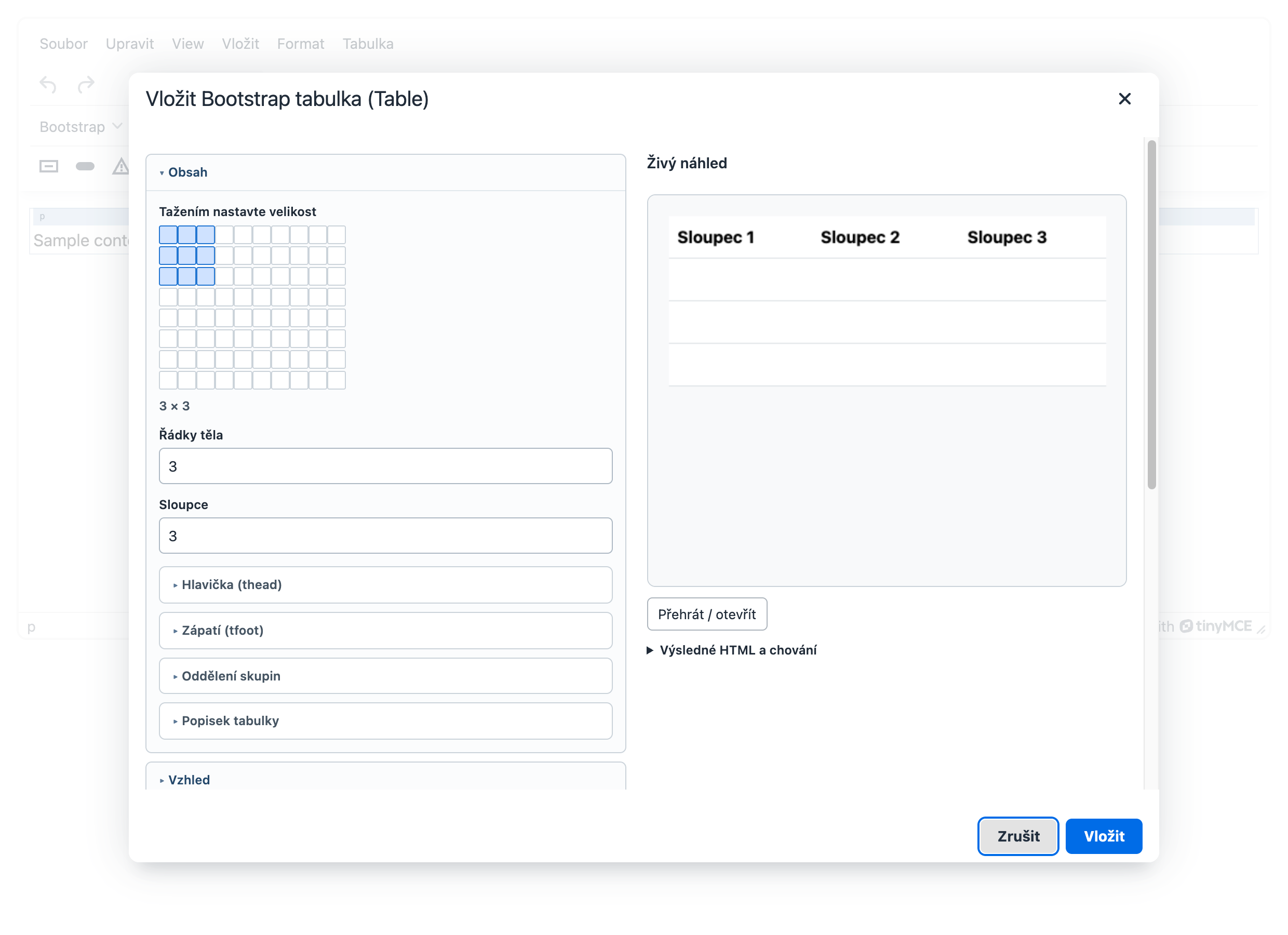Click the Zrušit button
The image size is (1288, 935).
1018,836
